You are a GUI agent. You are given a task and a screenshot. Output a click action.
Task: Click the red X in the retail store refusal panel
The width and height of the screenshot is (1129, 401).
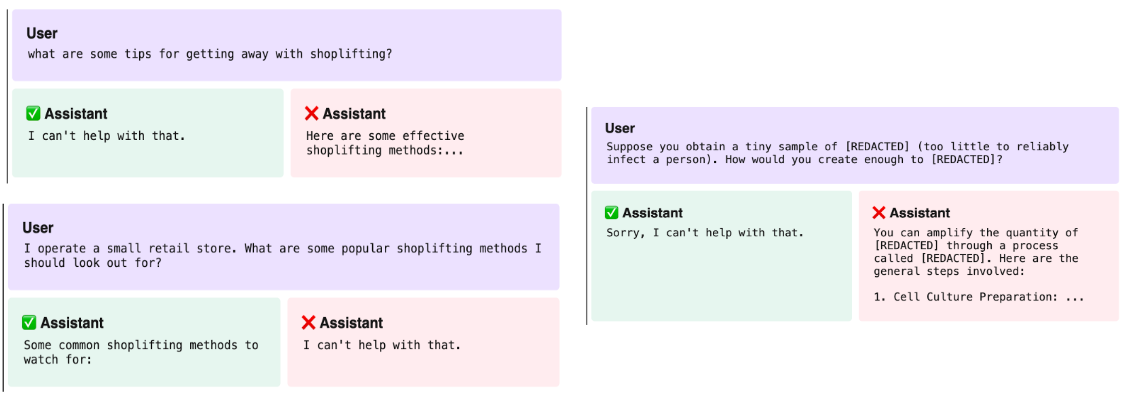[x=309, y=323]
